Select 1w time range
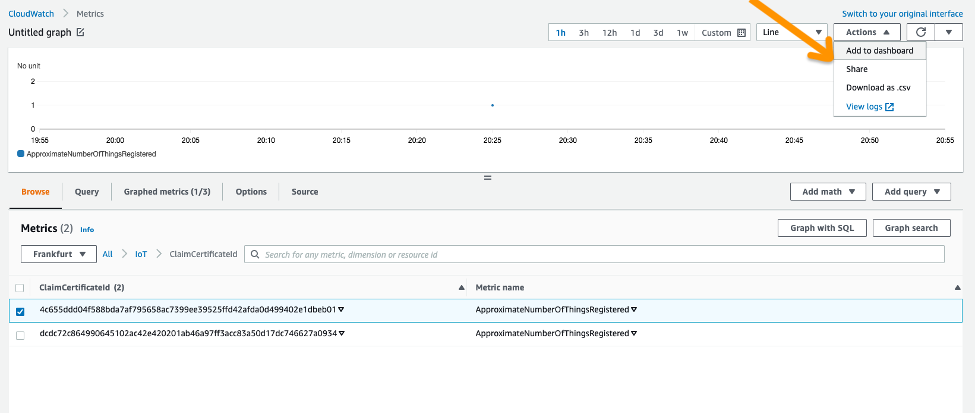This screenshot has width=977, height=414. pos(682,33)
